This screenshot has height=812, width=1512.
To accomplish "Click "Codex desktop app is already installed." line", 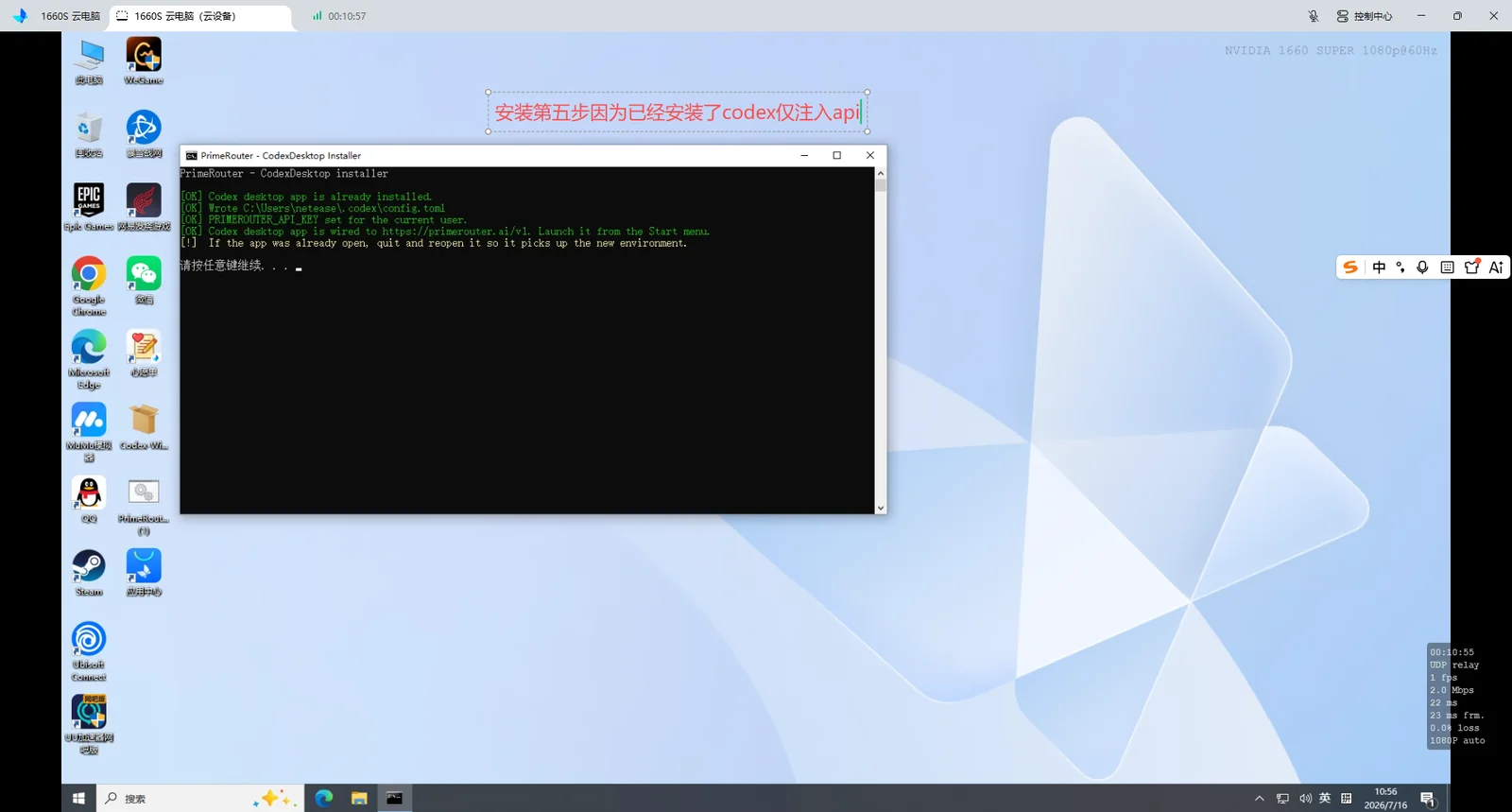I will pyautogui.click(x=306, y=197).
